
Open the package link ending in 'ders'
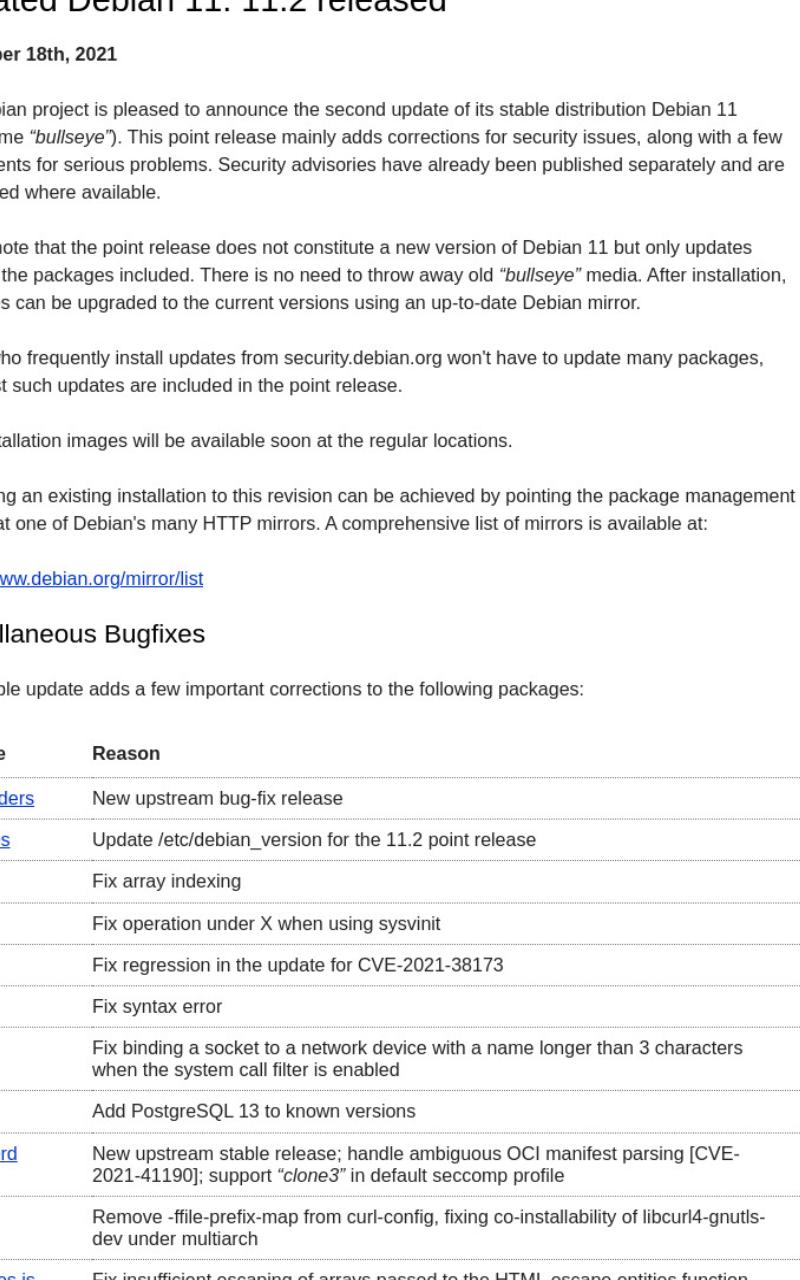(16, 798)
